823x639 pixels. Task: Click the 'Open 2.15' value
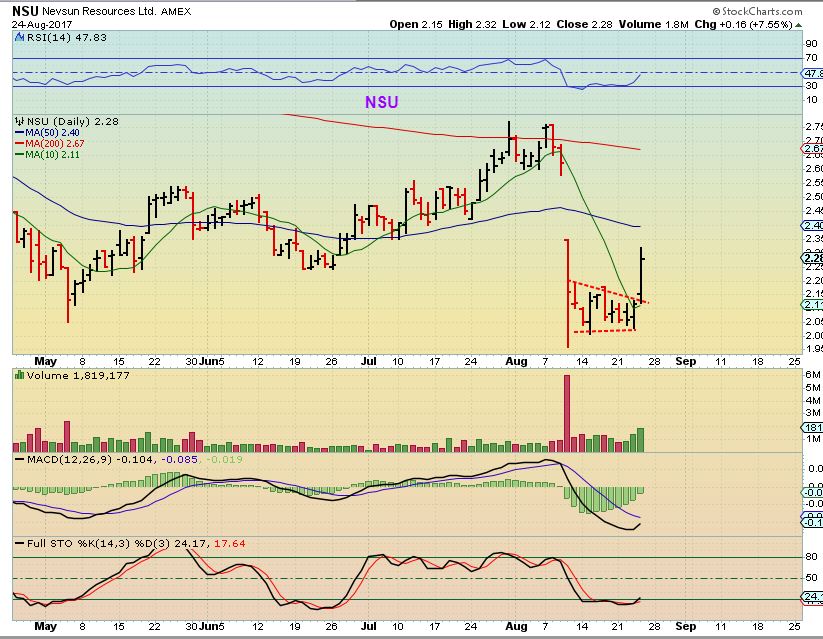point(416,24)
